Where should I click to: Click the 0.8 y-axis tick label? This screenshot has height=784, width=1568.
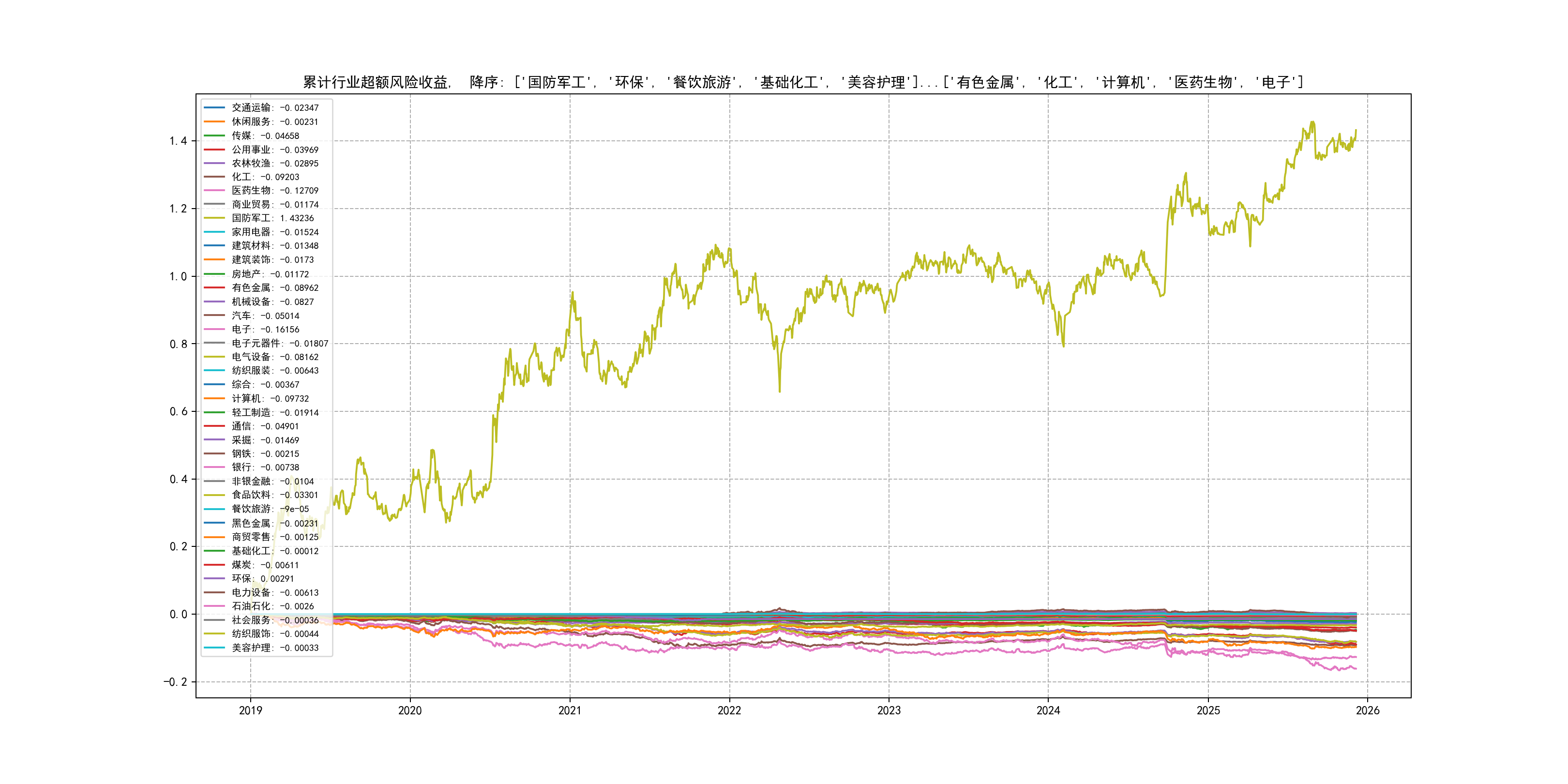[x=178, y=344]
